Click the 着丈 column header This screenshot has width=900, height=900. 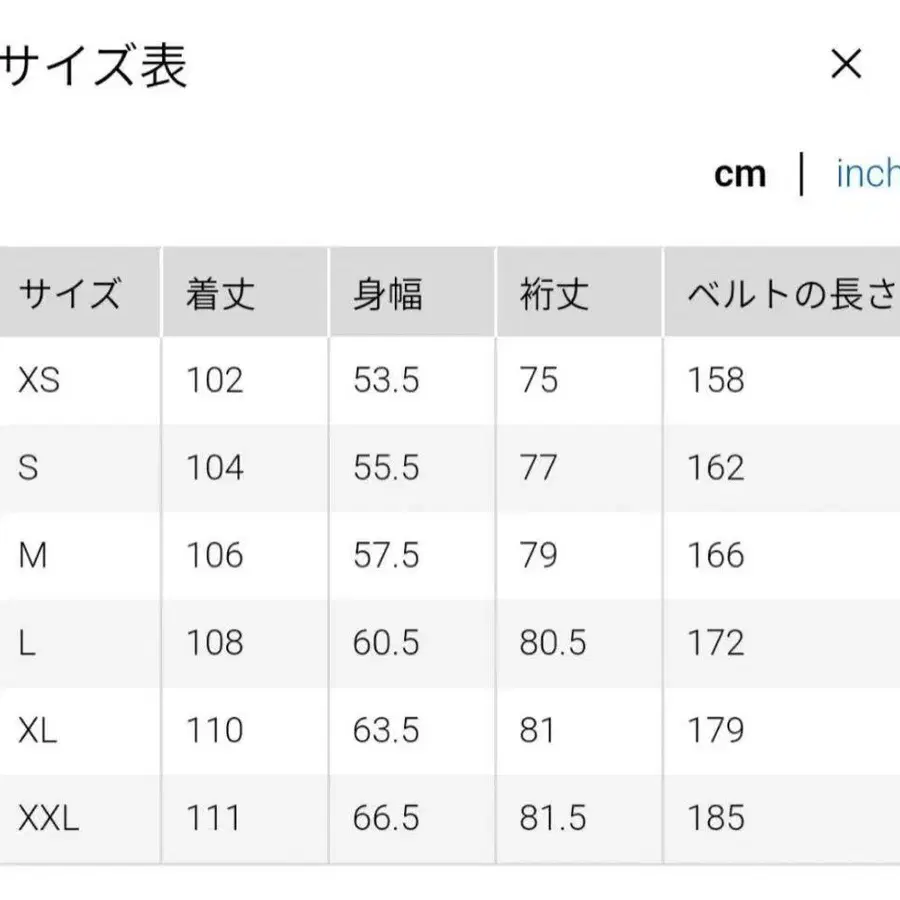coord(218,293)
